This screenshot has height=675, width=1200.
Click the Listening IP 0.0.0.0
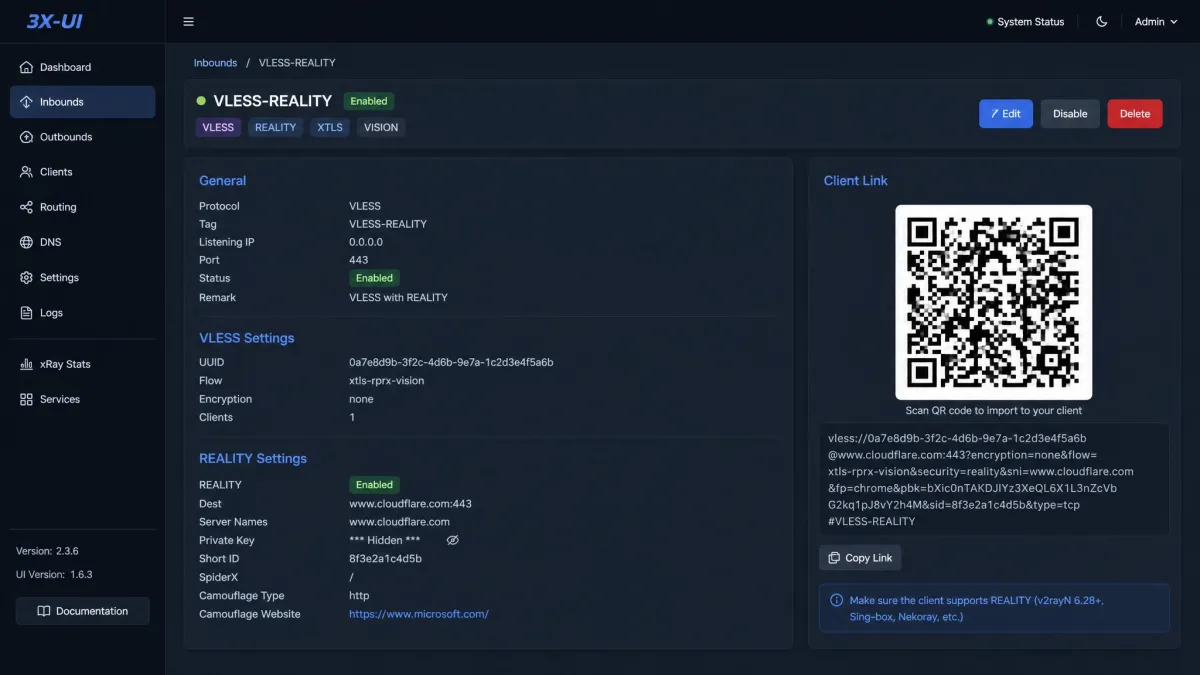coord(366,242)
